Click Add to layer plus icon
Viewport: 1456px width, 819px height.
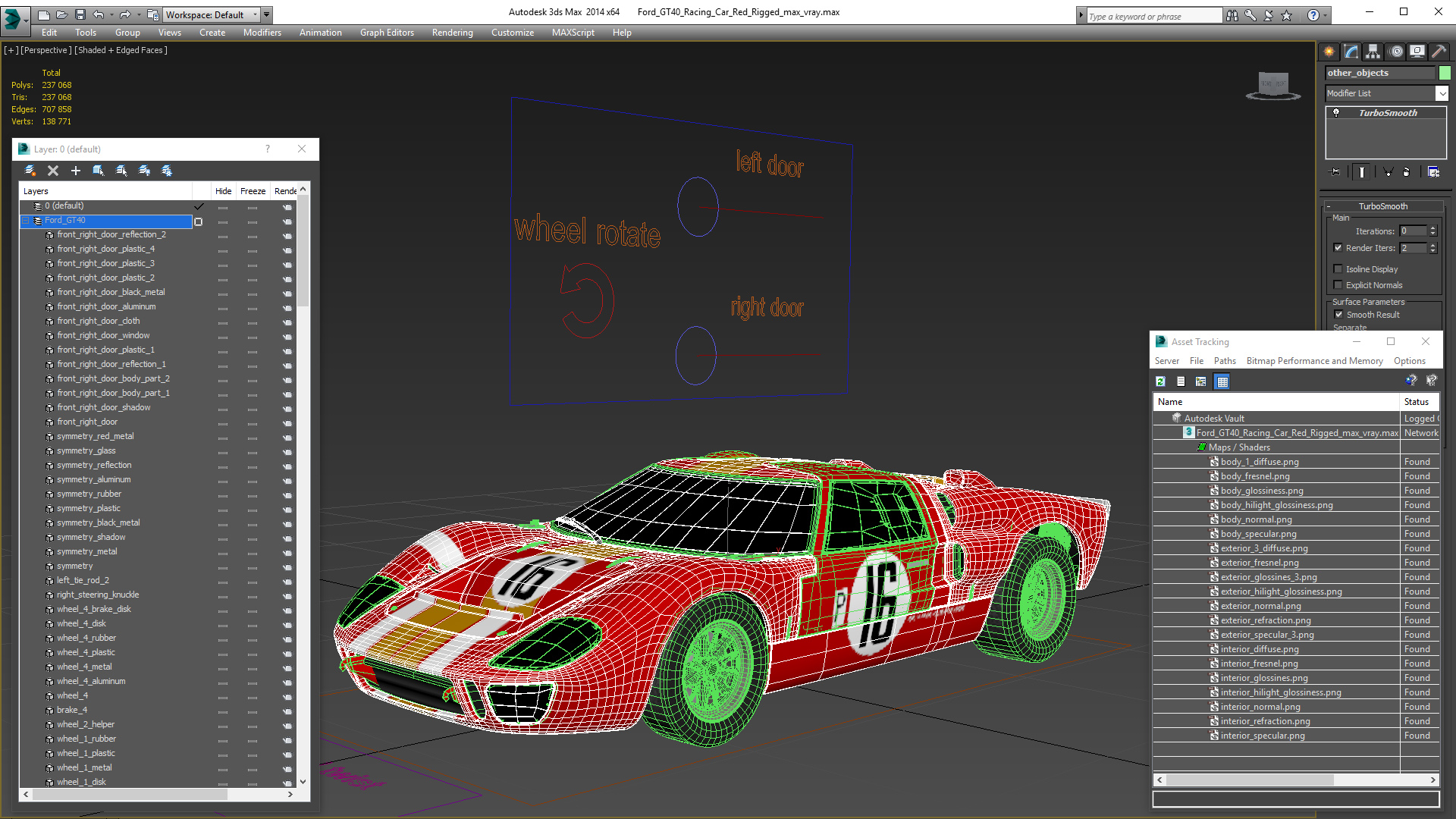coord(76,171)
